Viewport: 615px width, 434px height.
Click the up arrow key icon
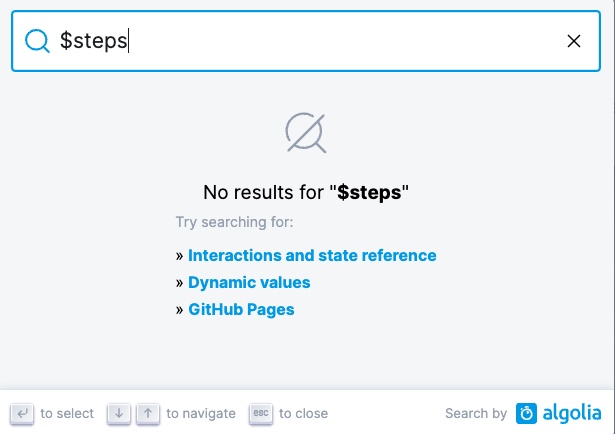pyautogui.click(x=147, y=413)
